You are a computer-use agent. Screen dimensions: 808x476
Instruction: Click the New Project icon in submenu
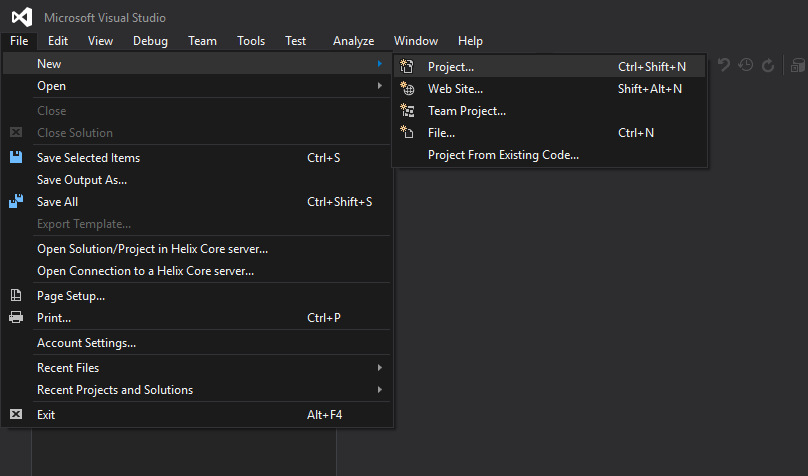pyautogui.click(x=407, y=66)
